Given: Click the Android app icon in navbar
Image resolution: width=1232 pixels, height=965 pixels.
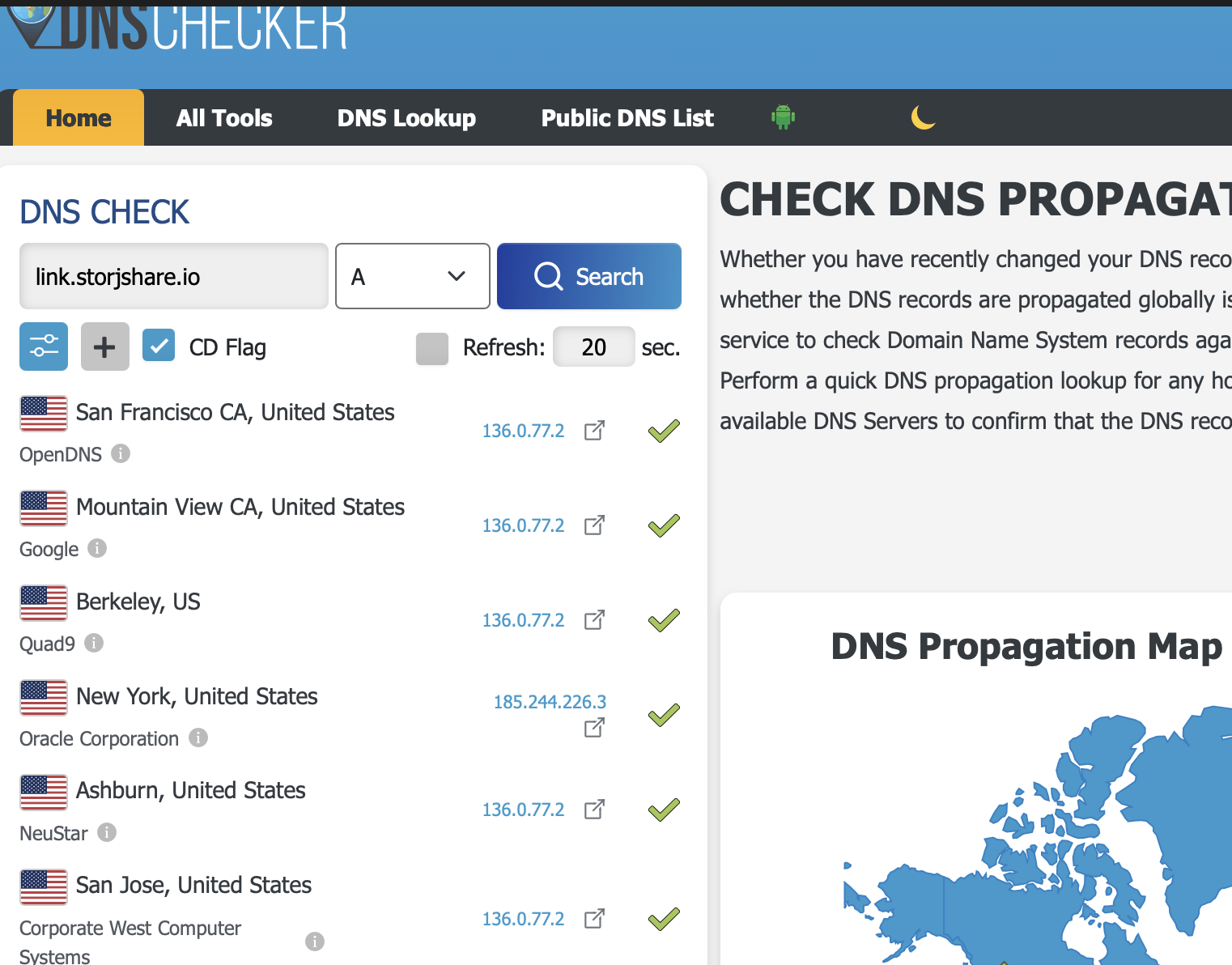Looking at the screenshot, I should click(x=783, y=117).
